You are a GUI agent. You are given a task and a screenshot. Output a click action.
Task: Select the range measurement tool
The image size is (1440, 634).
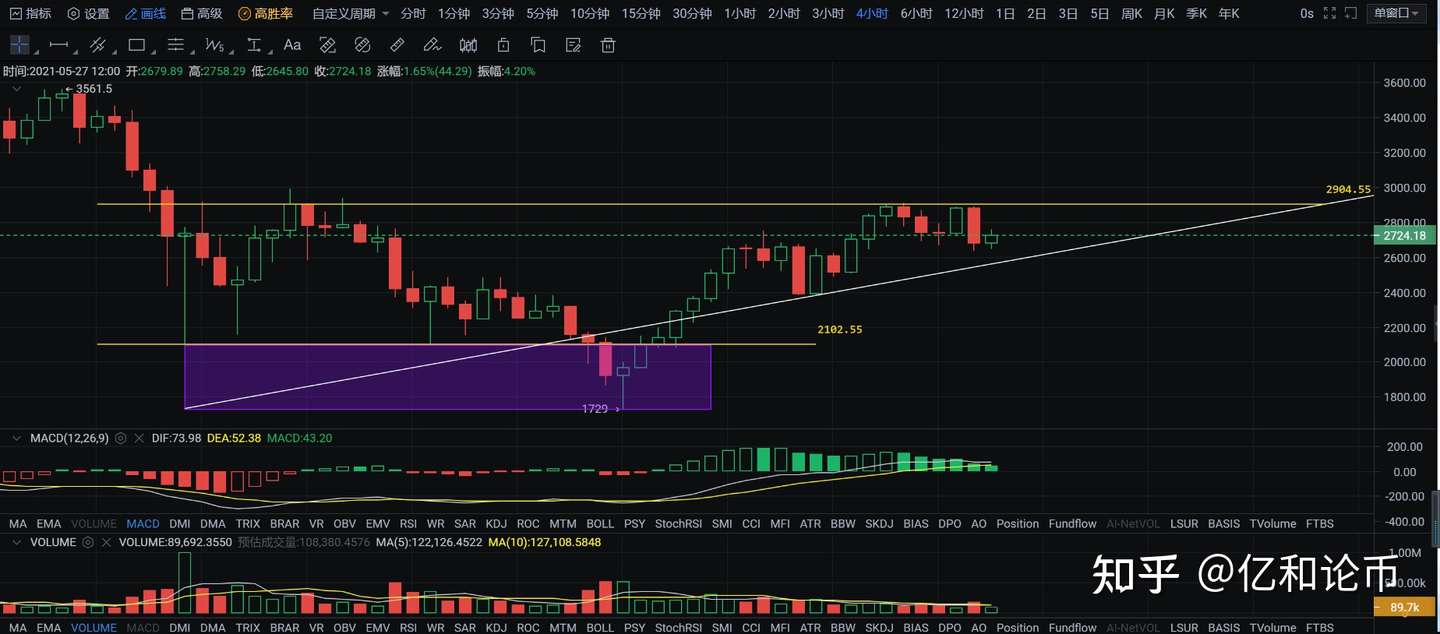point(254,45)
